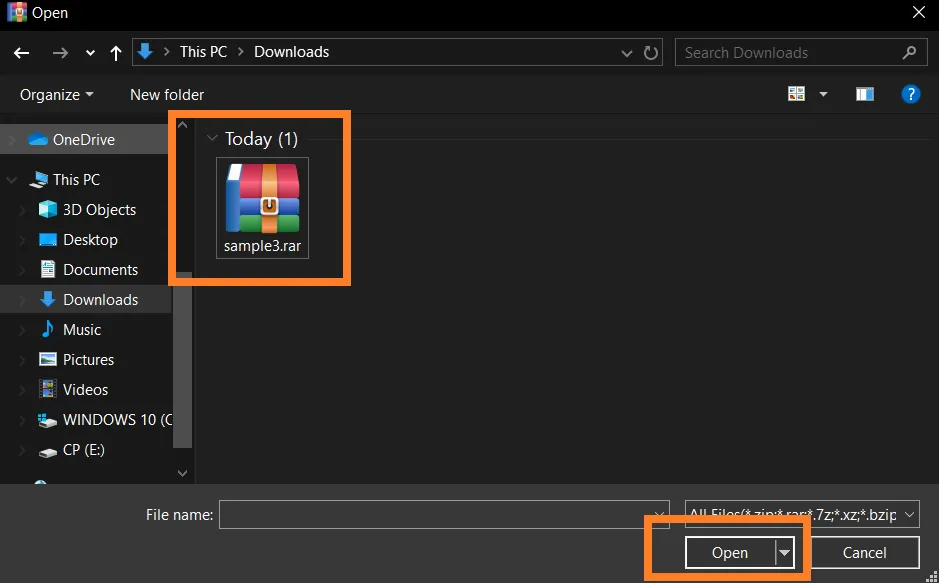The width and height of the screenshot is (939, 583).
Task: Click the Desktop folder icon
Action: coord(48,239)
